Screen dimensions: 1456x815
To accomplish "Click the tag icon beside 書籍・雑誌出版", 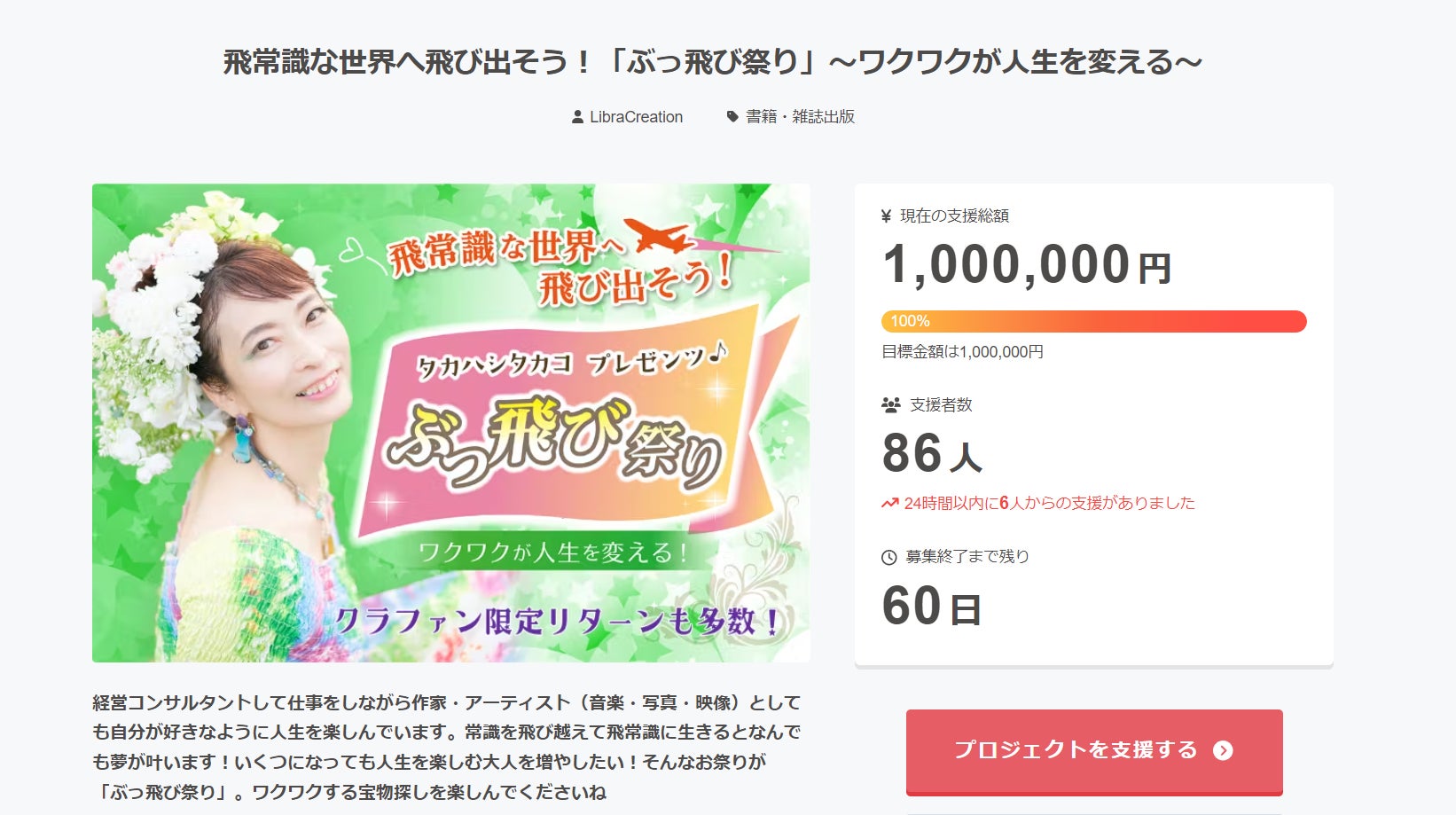I will point(732,117).
